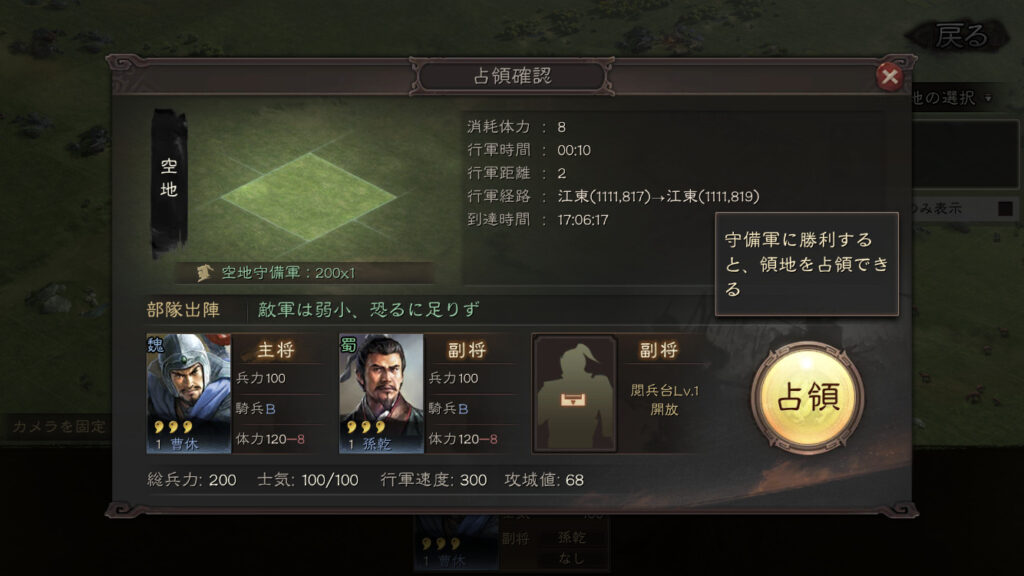Tap the 空地 land tile preview
1024x576 pixels.
point(309,196)
